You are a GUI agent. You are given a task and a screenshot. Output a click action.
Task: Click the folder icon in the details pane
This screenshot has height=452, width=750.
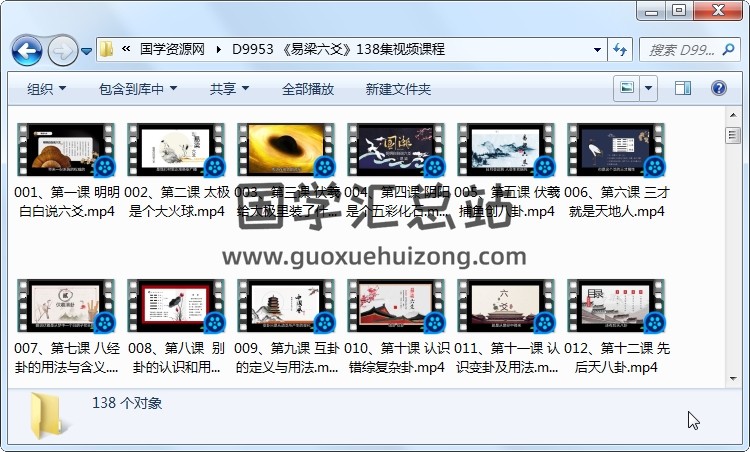click(x=47, y=416)
